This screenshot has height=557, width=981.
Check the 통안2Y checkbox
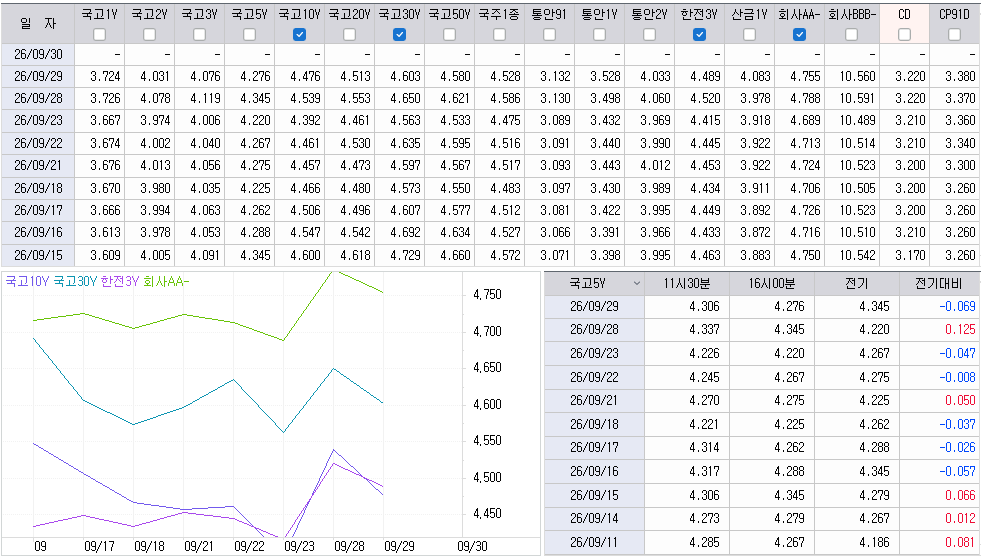(649, 35)
